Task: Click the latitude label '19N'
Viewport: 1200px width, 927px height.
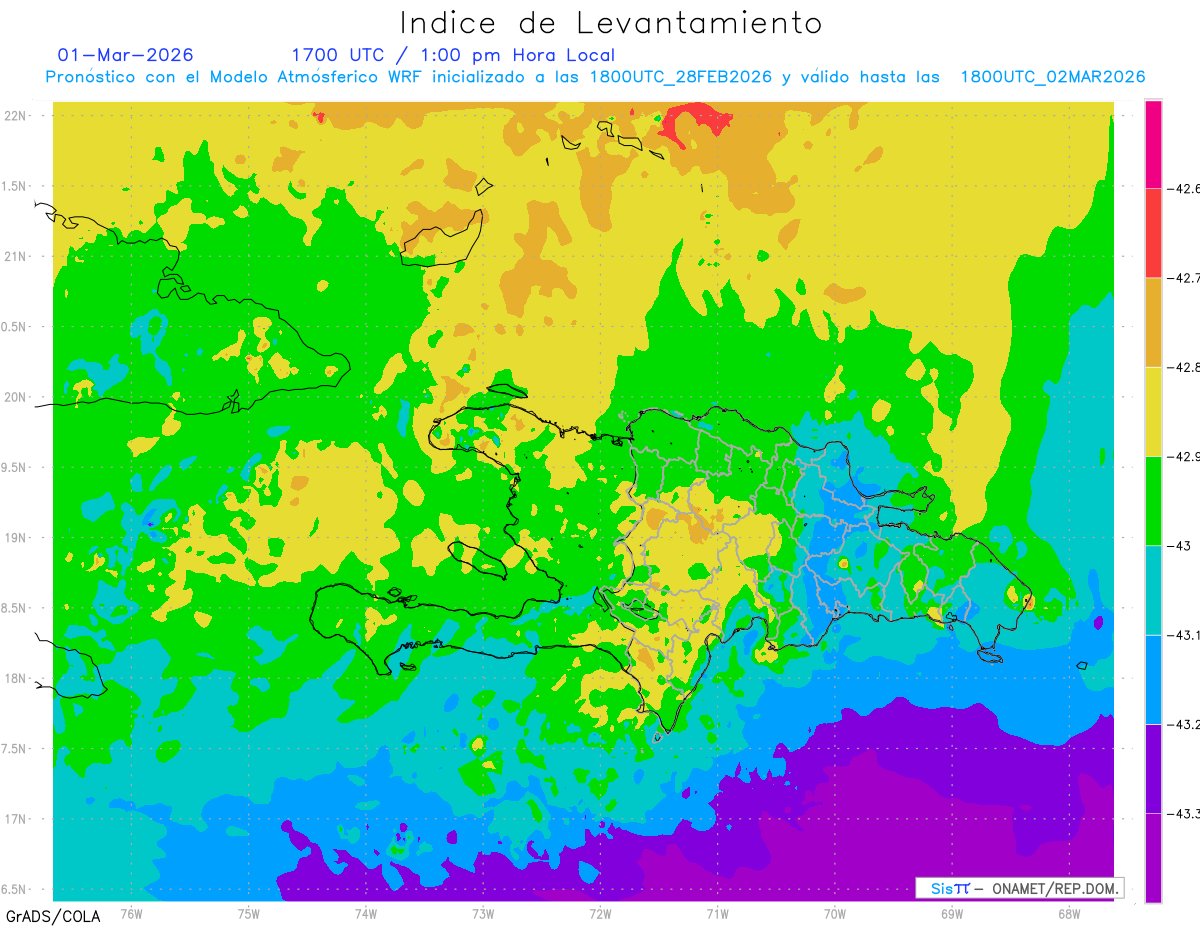Action: 16,538
